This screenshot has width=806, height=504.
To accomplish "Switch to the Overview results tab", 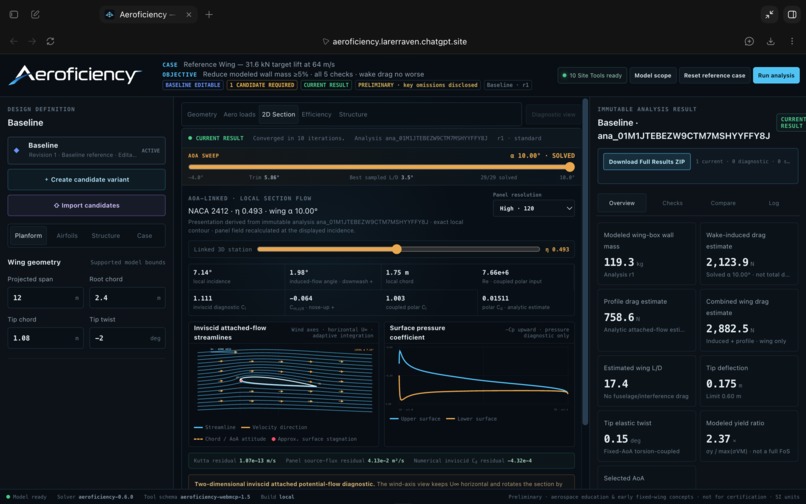I will tap(621, 203).
